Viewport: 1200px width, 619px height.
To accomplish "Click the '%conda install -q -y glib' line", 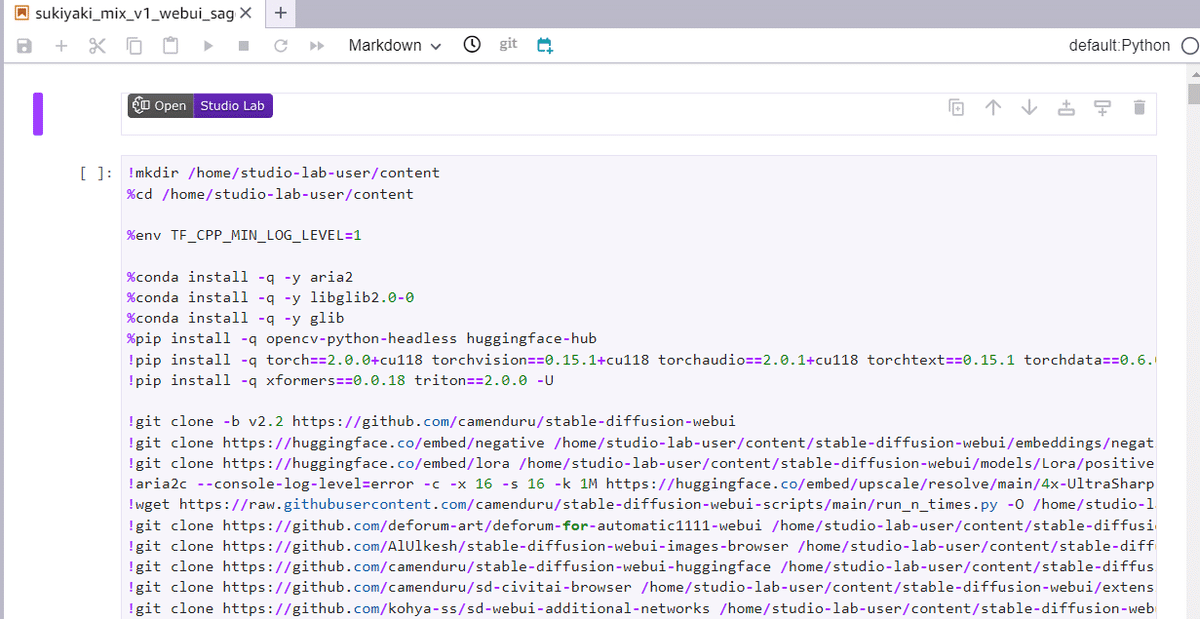I will click(x=236, y=318).
